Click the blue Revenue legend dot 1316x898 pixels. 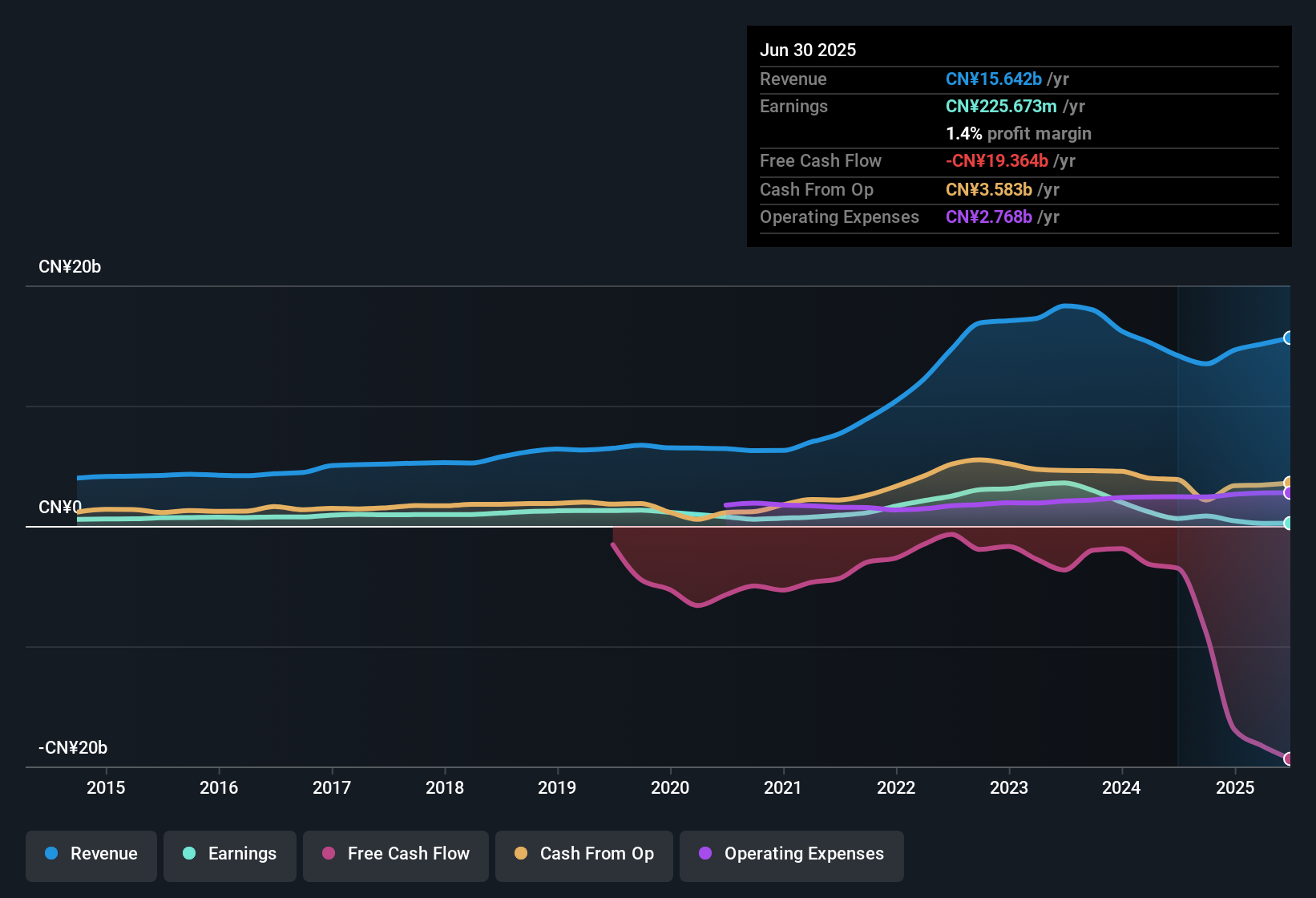click(x=51, y=854)
